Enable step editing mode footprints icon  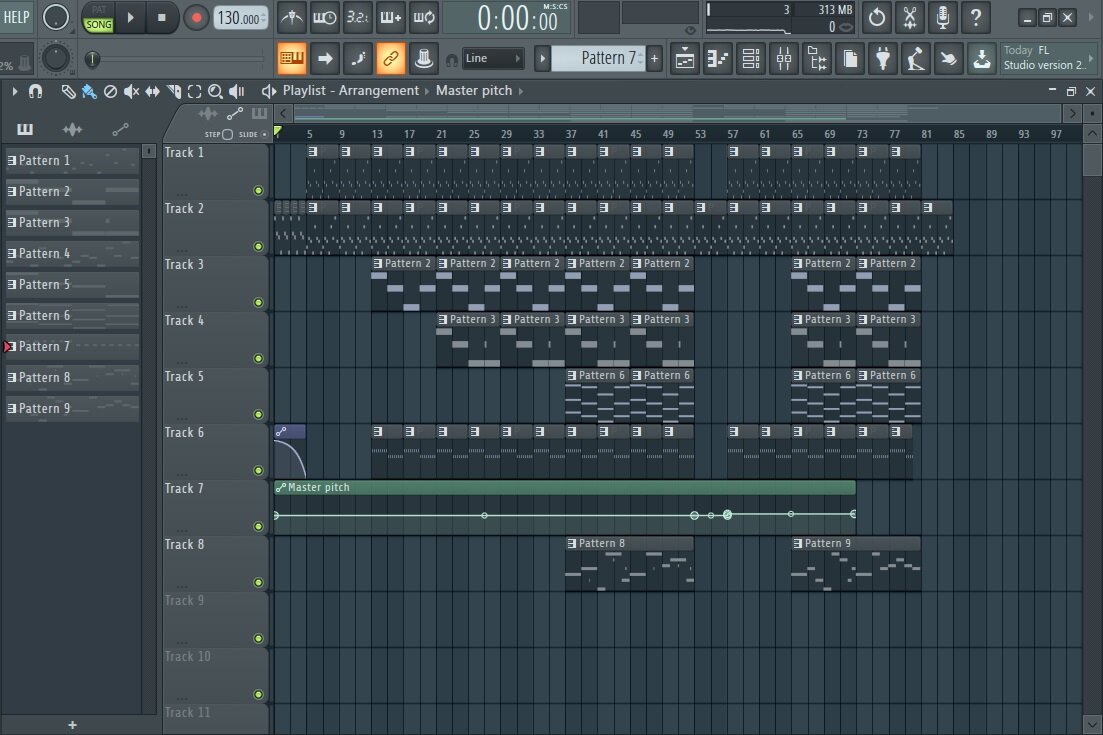coord(357,58)
